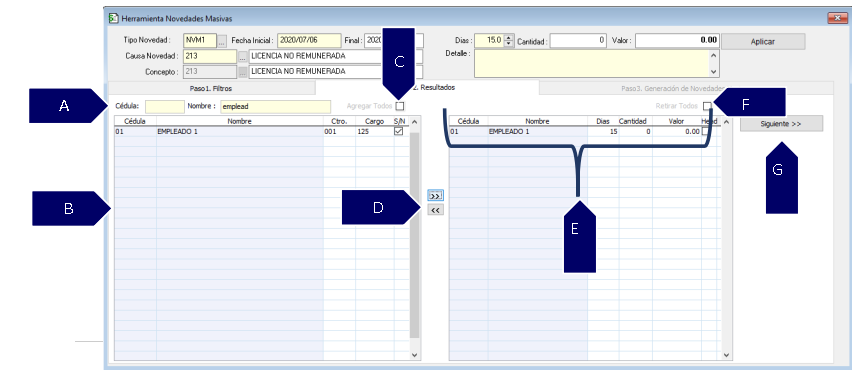Click cédula cell 01 in right grid

click(468, 132)
